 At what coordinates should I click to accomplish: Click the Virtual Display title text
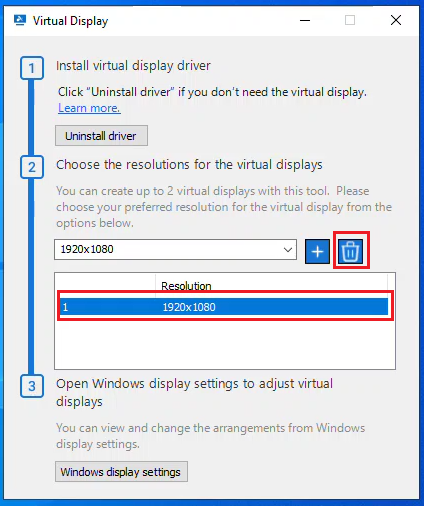pyautogui.click(x=70, y=21)
